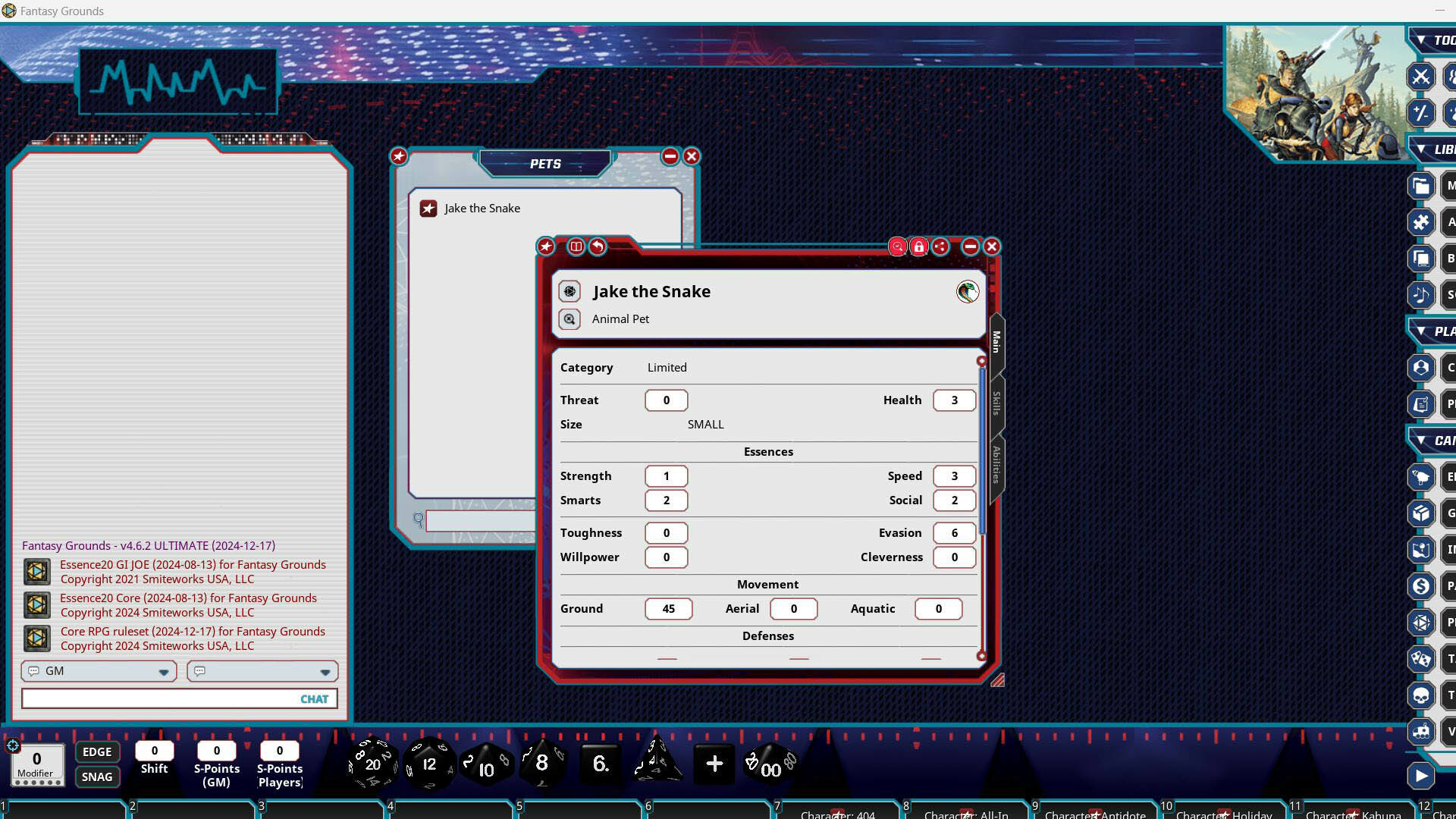1456x819 pixels.
Task: Click the plus icon to add a die
Action: [714, 764]
